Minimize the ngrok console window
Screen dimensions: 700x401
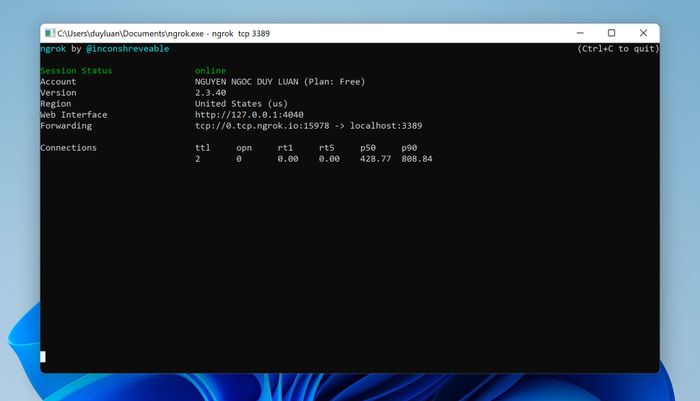point(580,33)
